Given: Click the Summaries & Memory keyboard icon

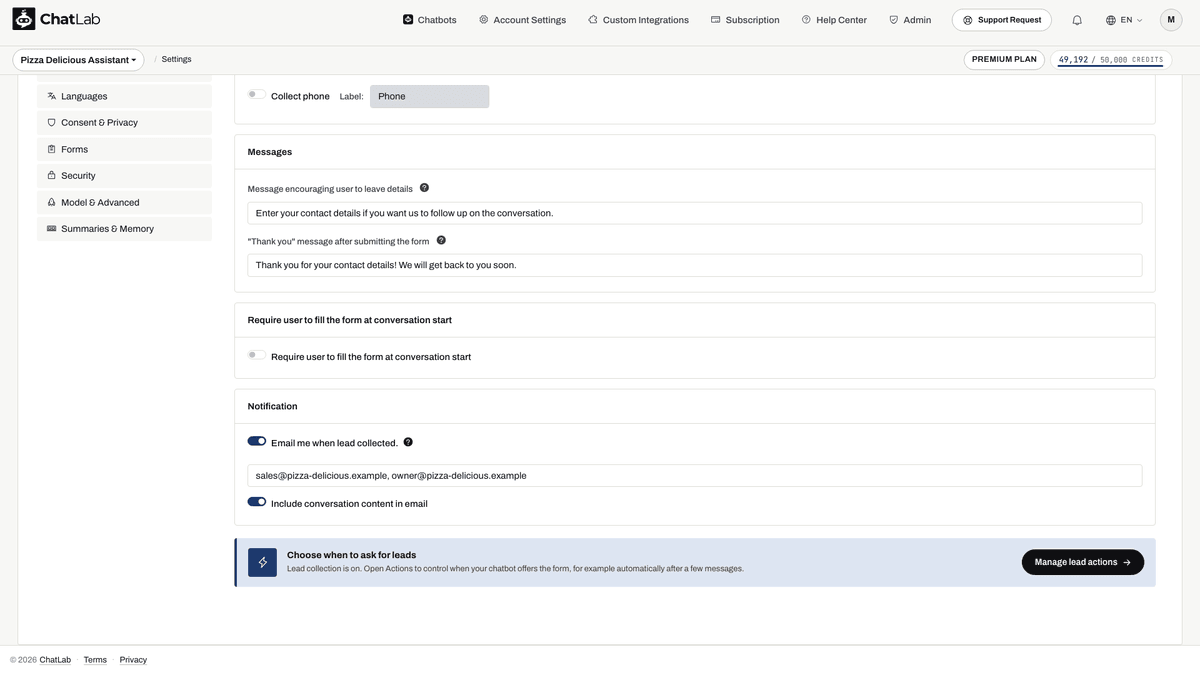Looking at the screenshot, I should click(x=52, y=228).
